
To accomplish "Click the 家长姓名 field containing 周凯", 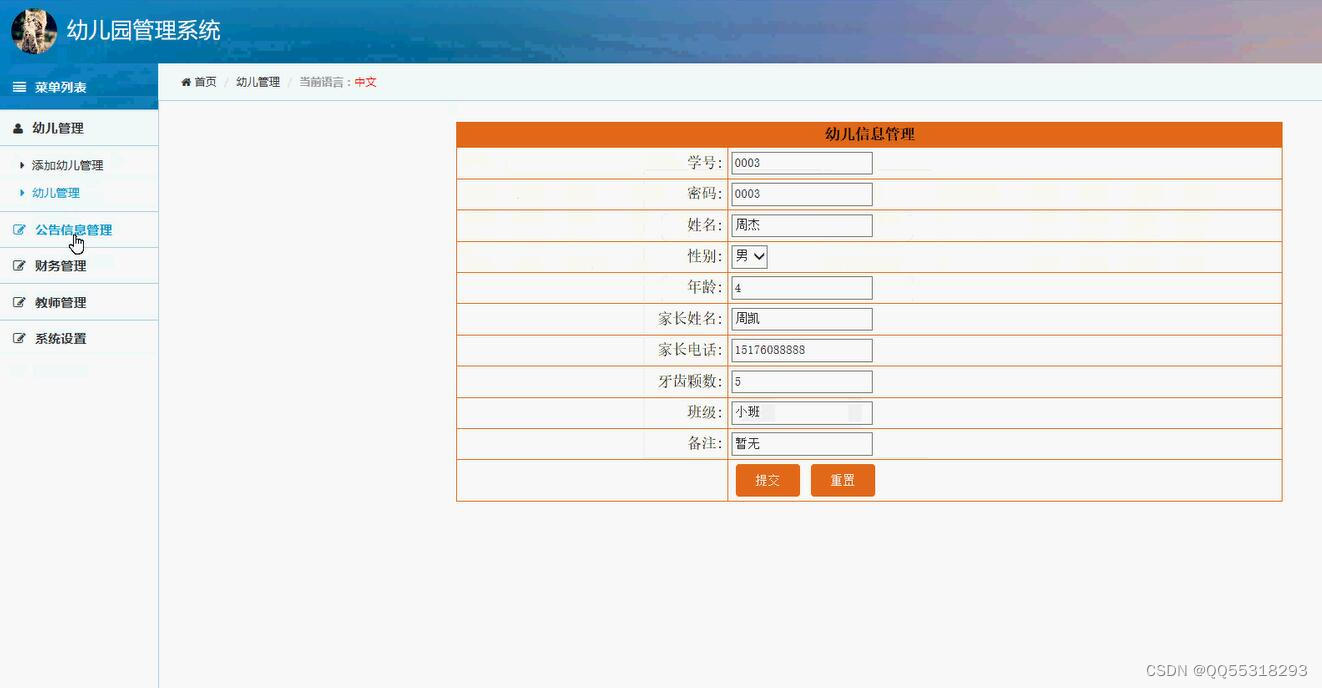I will (x=802, y=319).
